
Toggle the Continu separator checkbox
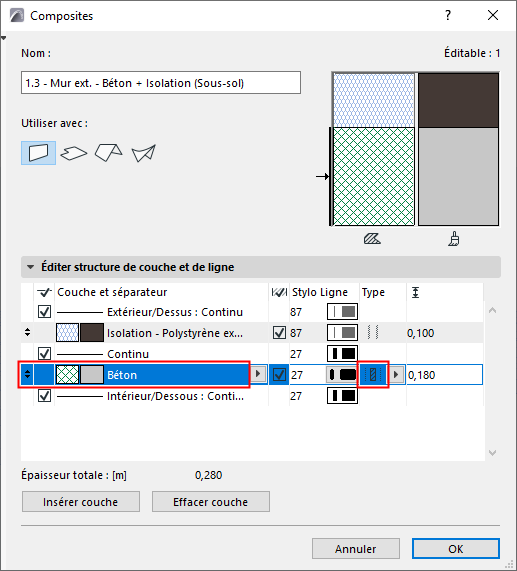[x=44, y=354]
